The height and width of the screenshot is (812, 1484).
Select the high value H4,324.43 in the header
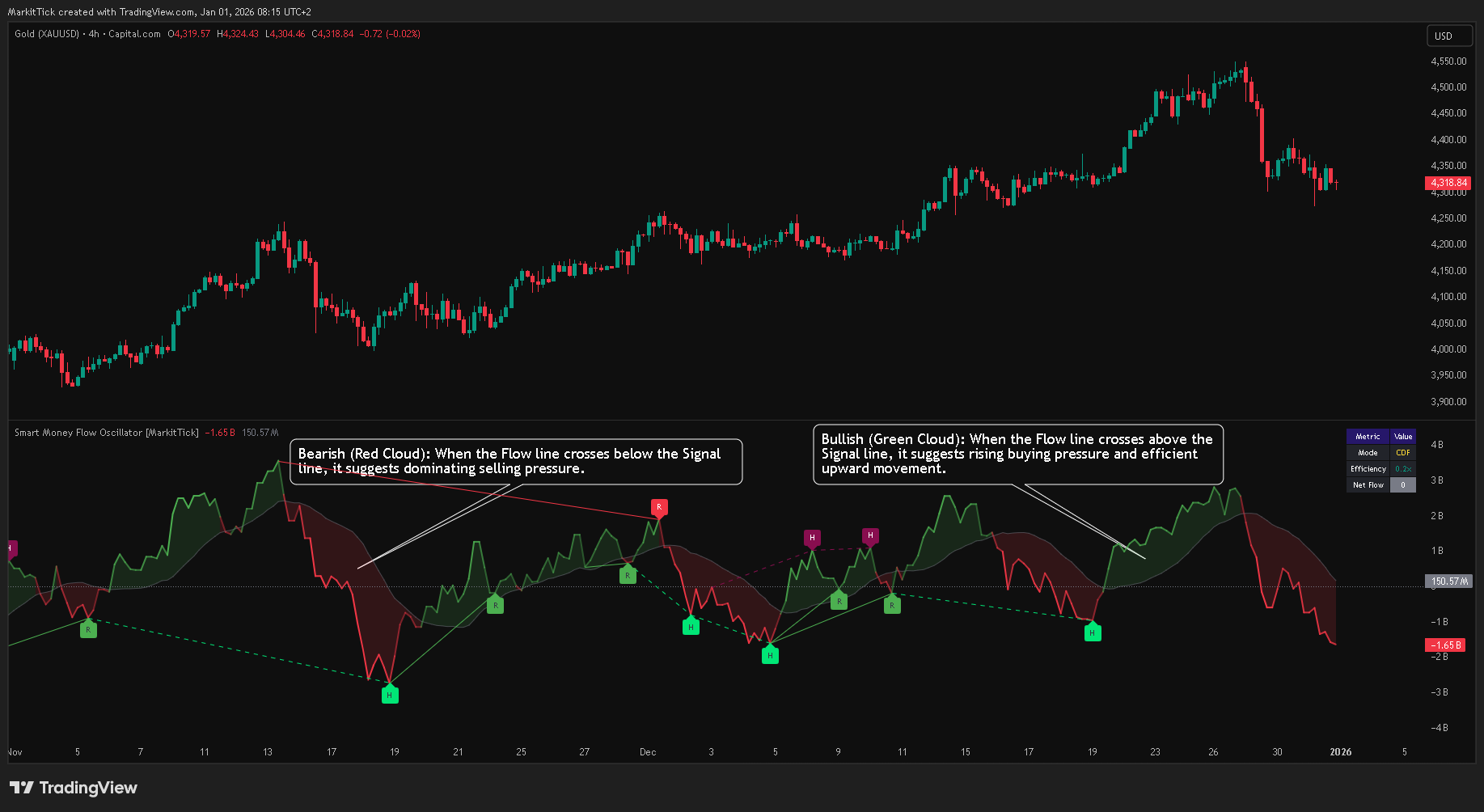[x=238, y=34]
